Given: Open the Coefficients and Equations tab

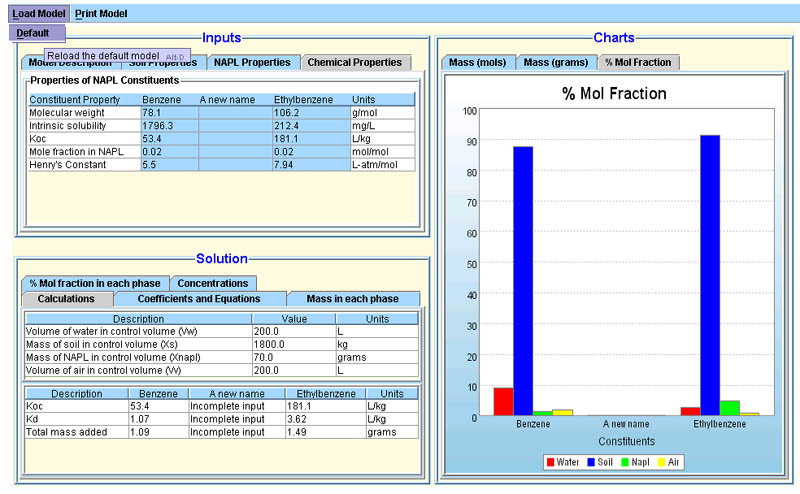Looking at the screenshot, I should [199, 299].
